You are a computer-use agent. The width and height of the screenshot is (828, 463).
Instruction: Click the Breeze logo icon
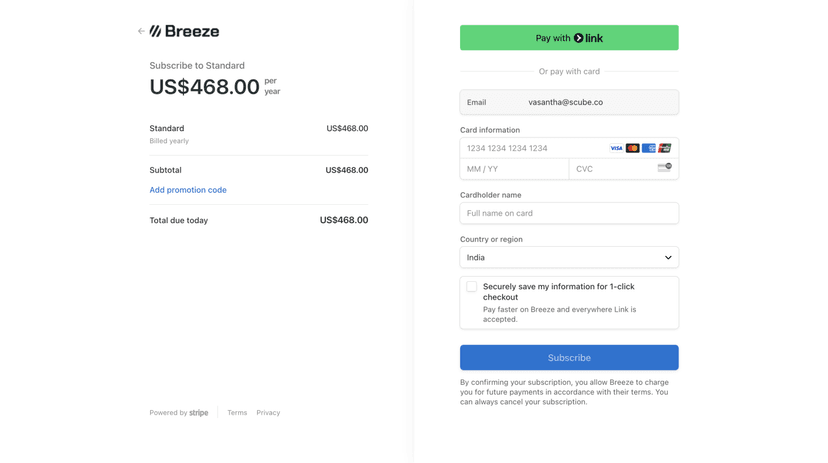[156, 32]
